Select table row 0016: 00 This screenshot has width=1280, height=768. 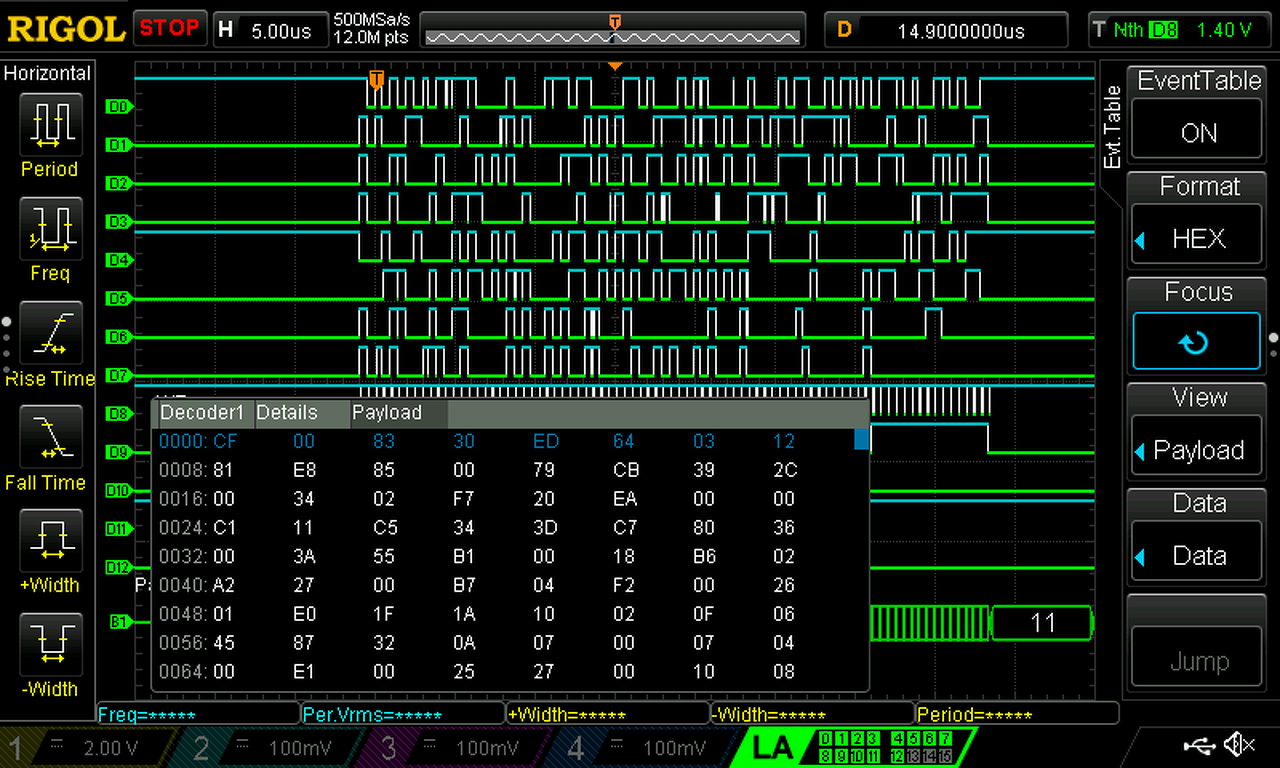pyautogui.click(x=503, y=499)
